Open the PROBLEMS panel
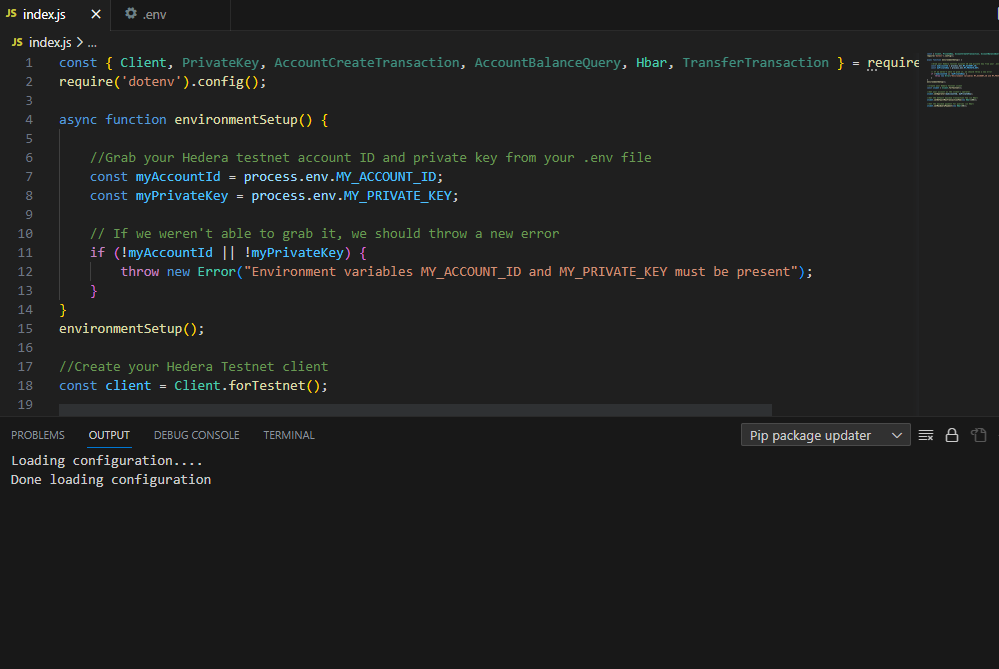 [37, 434]
